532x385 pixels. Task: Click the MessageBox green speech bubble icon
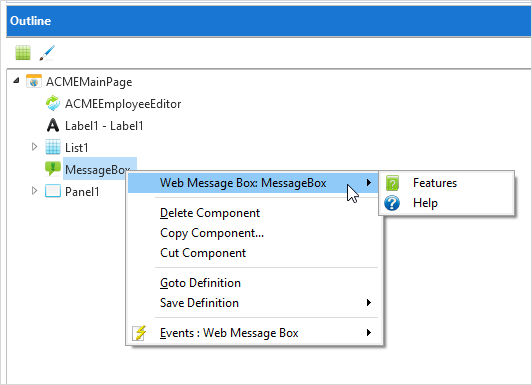pyautogui.click(x=53, y=169)
